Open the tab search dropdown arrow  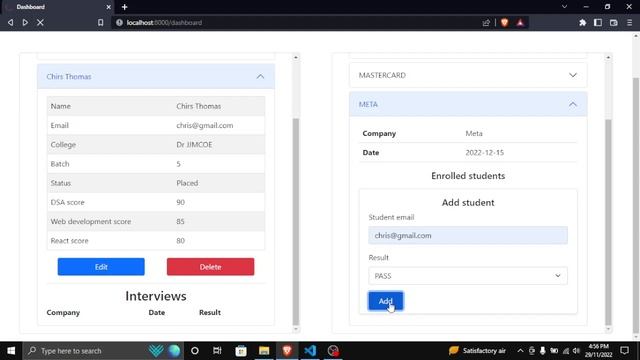[x=564, y=7]
